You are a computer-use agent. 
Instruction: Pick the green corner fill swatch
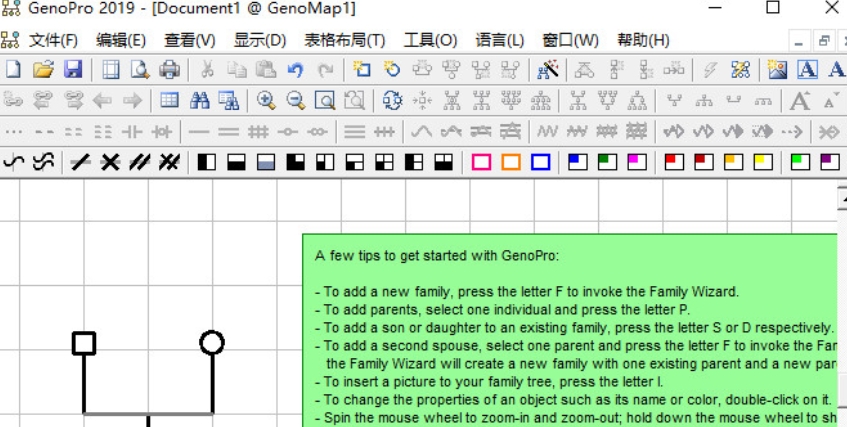(607, 162)
